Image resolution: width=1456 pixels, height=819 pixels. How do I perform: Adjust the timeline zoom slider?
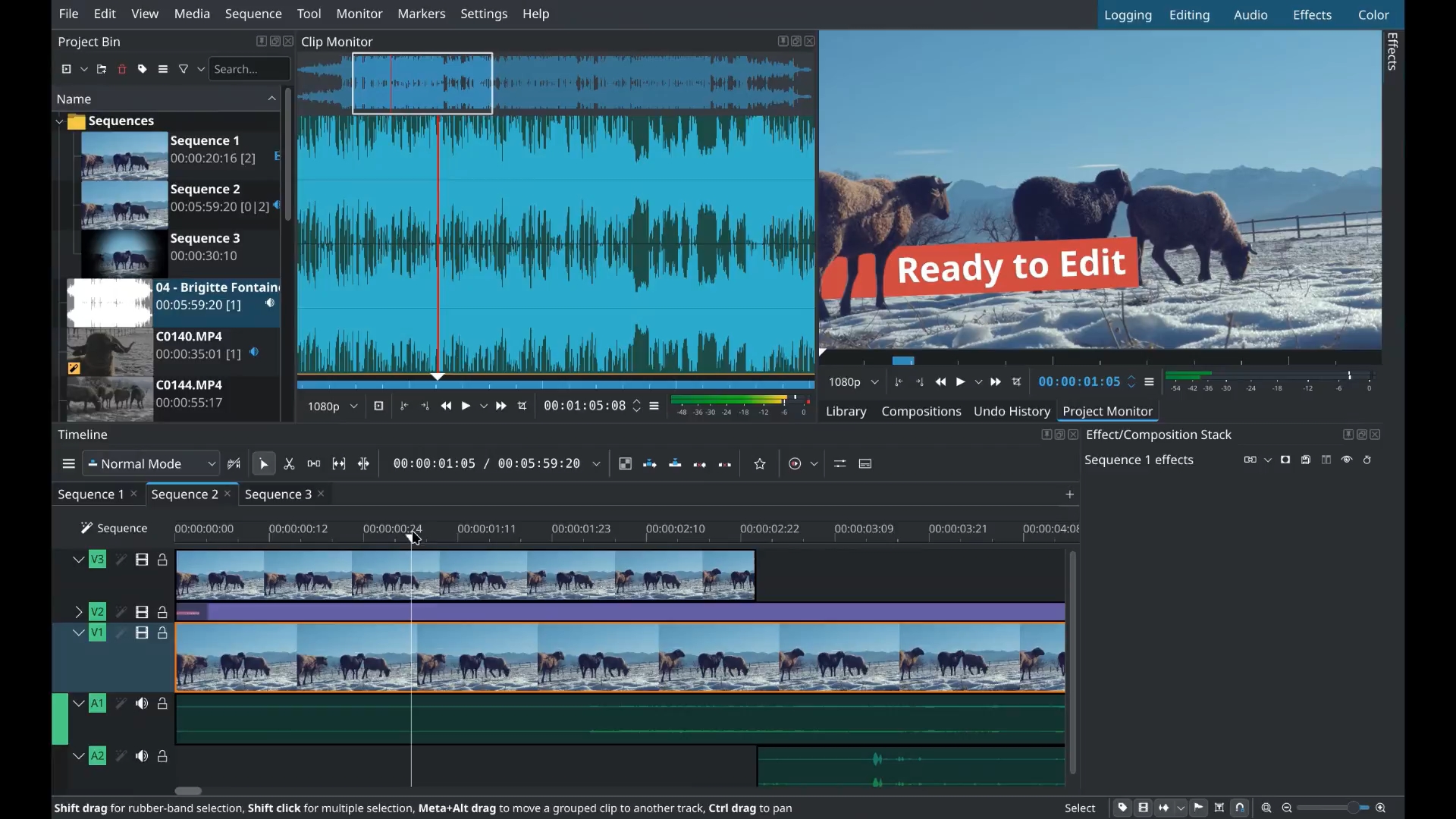tap(1352, 808)
